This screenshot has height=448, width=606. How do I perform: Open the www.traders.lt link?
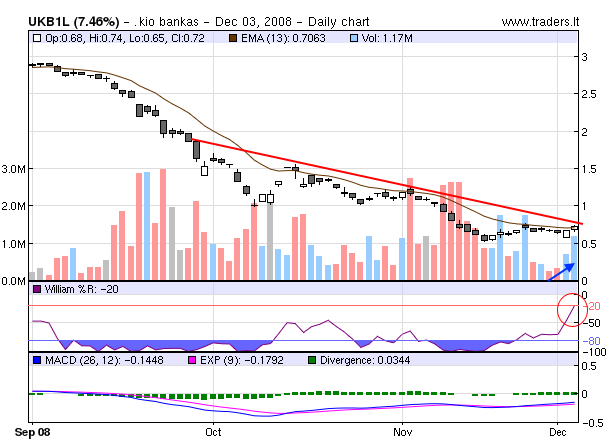click(x=540, y=22)
